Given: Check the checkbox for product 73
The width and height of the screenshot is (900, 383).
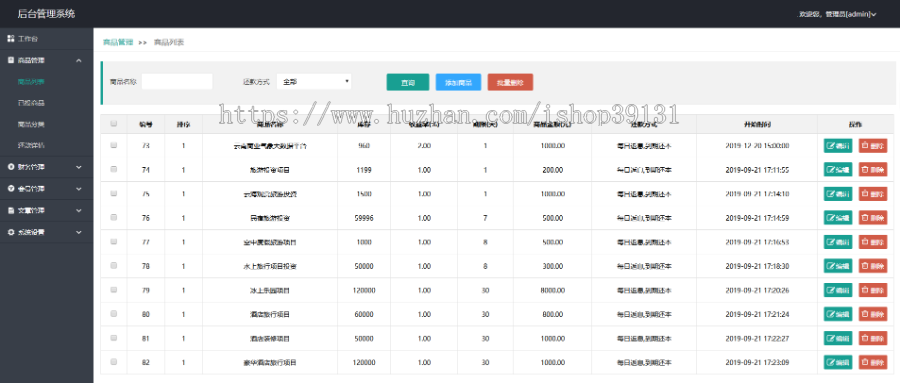Looking at the screenshot, I should [114, 145].
